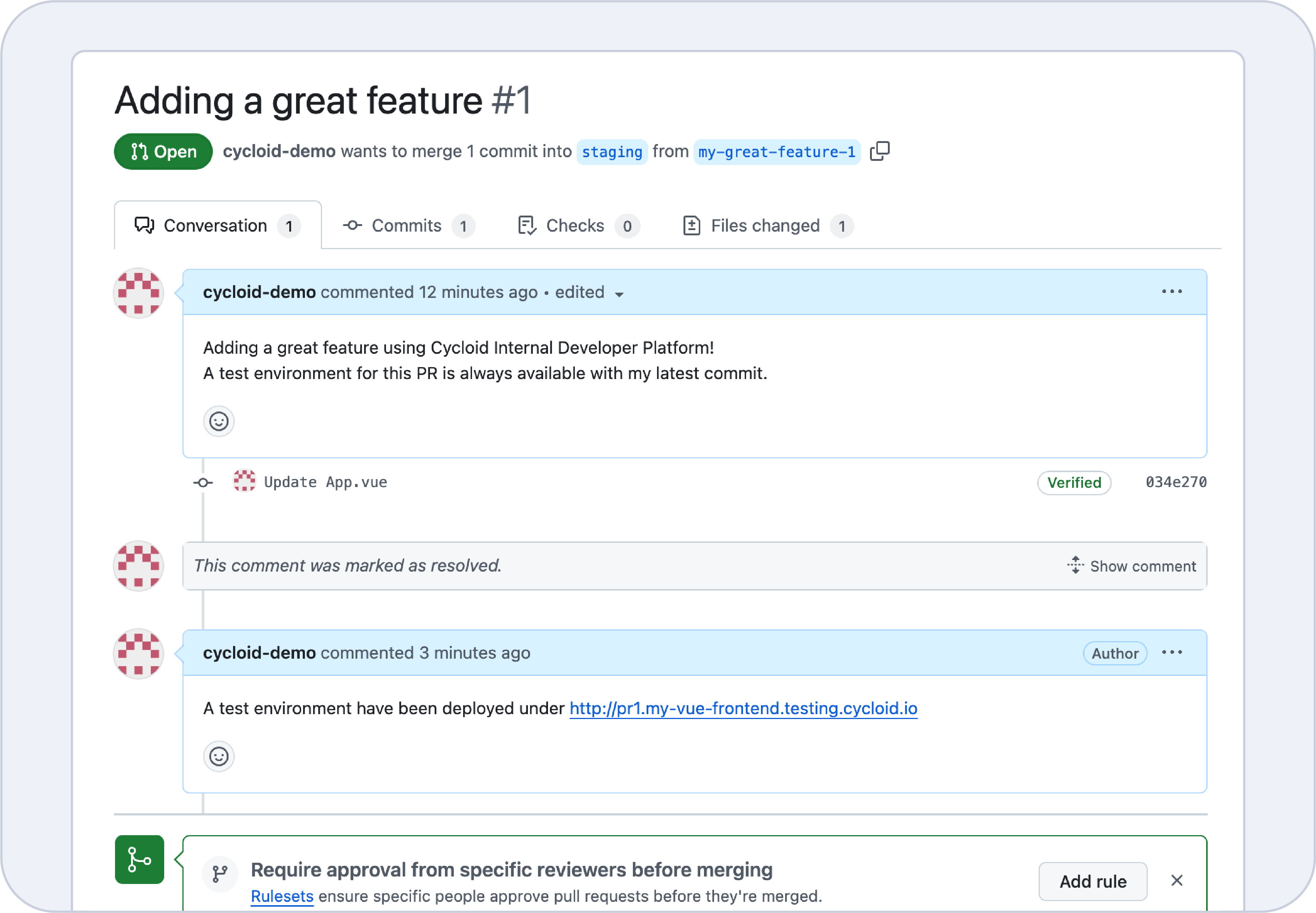Click the avatar beside the first comment
Screen dimensions: 1316x913
(x=138, y=293)
